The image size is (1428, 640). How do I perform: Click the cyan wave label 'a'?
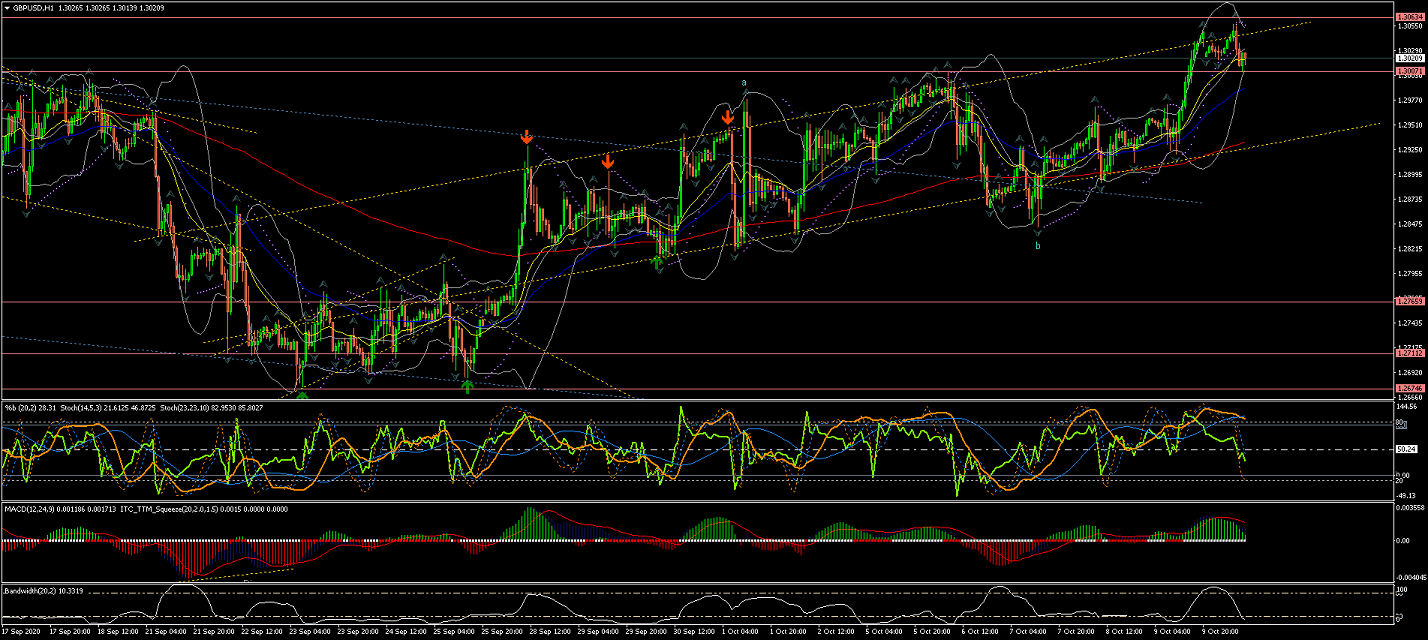pyautogui.click(x=744, y=83)
